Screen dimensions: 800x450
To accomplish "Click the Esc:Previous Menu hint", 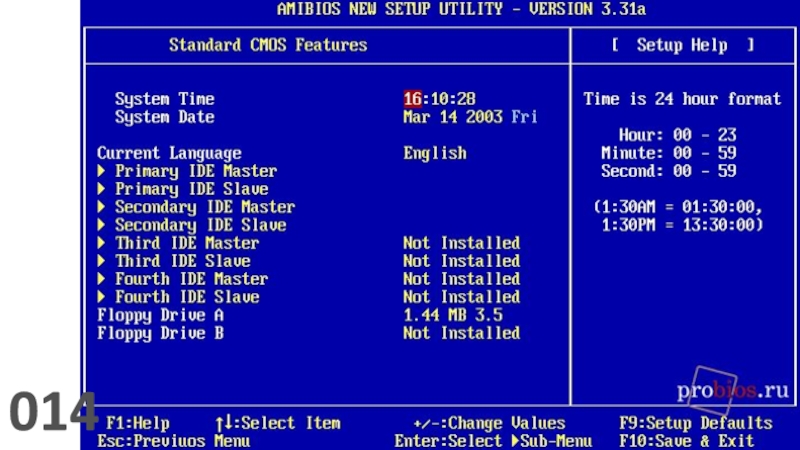I will 173,441.
